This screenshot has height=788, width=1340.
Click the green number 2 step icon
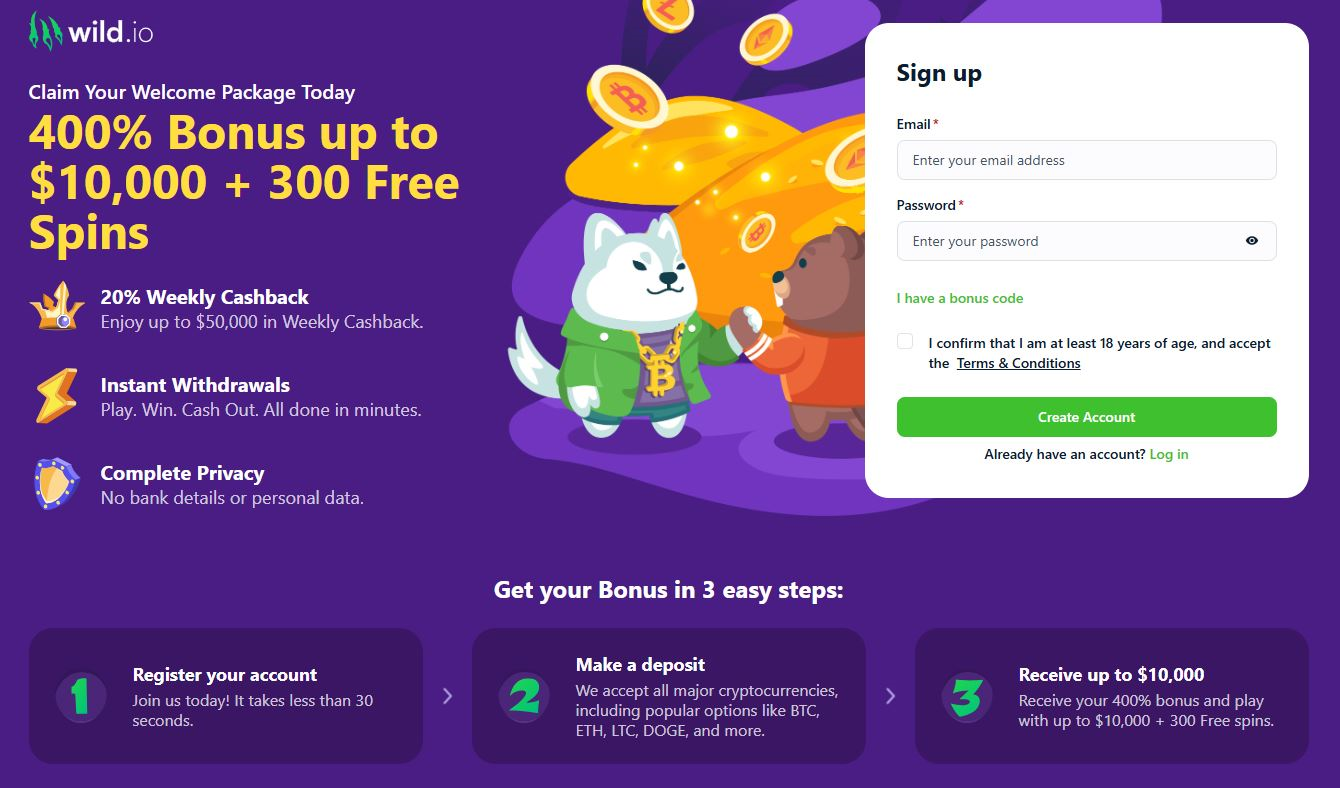point(523,696)
